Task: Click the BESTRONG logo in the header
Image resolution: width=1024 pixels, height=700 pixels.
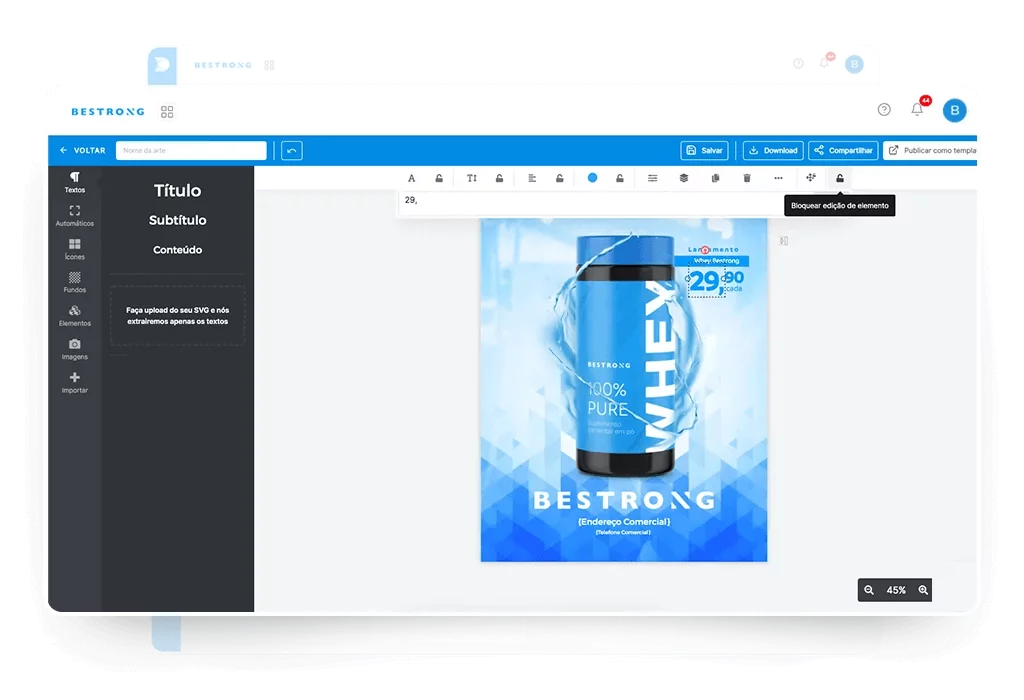Action: pos(108,112)
